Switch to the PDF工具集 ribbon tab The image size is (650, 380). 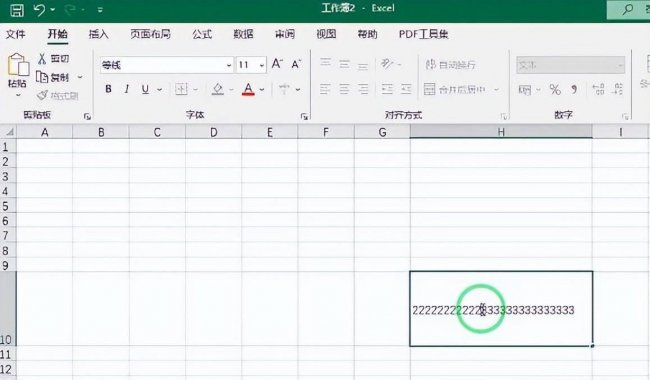[424, 34]
